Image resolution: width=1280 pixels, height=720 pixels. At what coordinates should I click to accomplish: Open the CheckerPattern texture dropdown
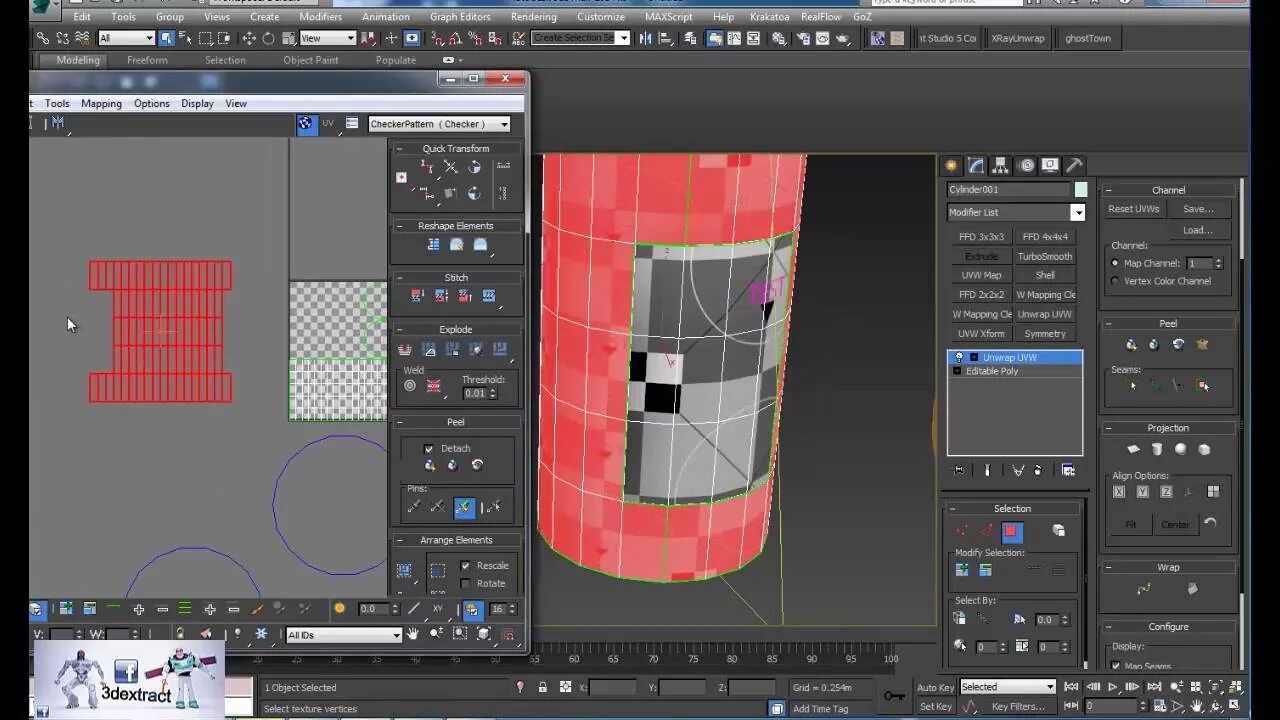(439, 124)
